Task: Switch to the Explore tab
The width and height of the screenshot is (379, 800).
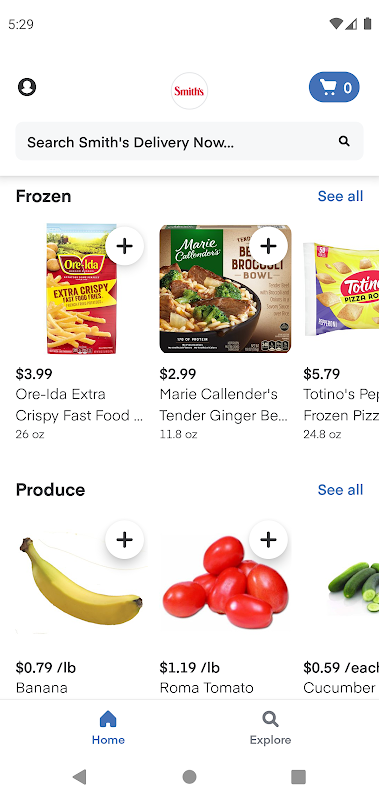Action: tap(270, 728)
